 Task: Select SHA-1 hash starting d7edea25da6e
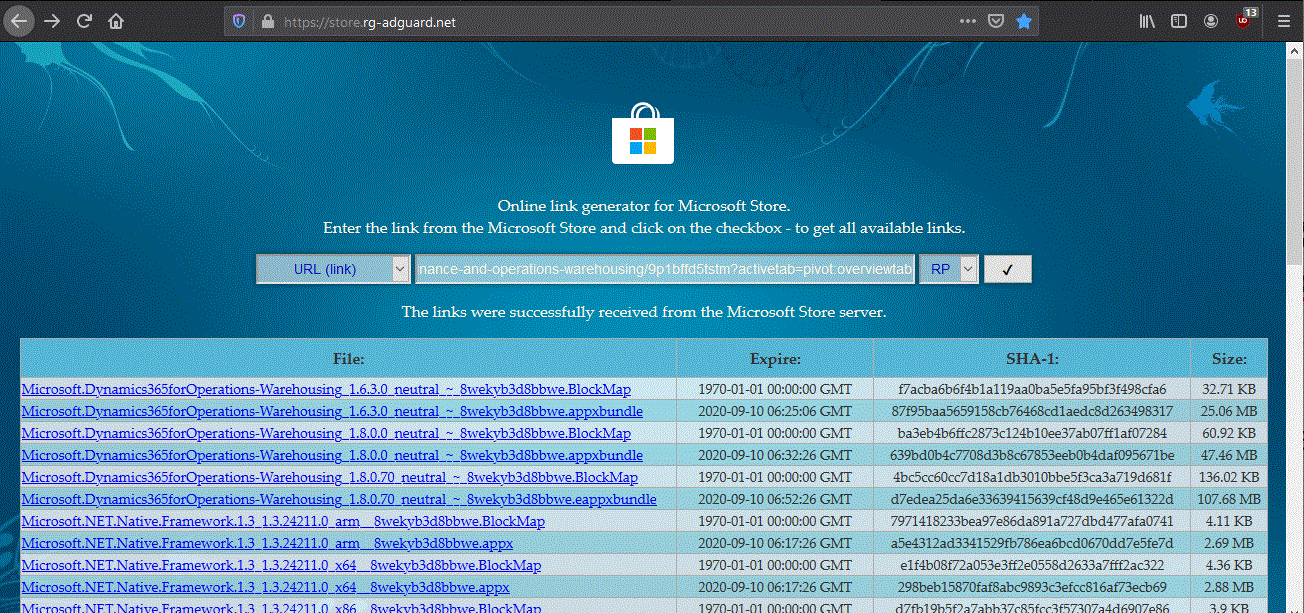(x=1032, y=499)
